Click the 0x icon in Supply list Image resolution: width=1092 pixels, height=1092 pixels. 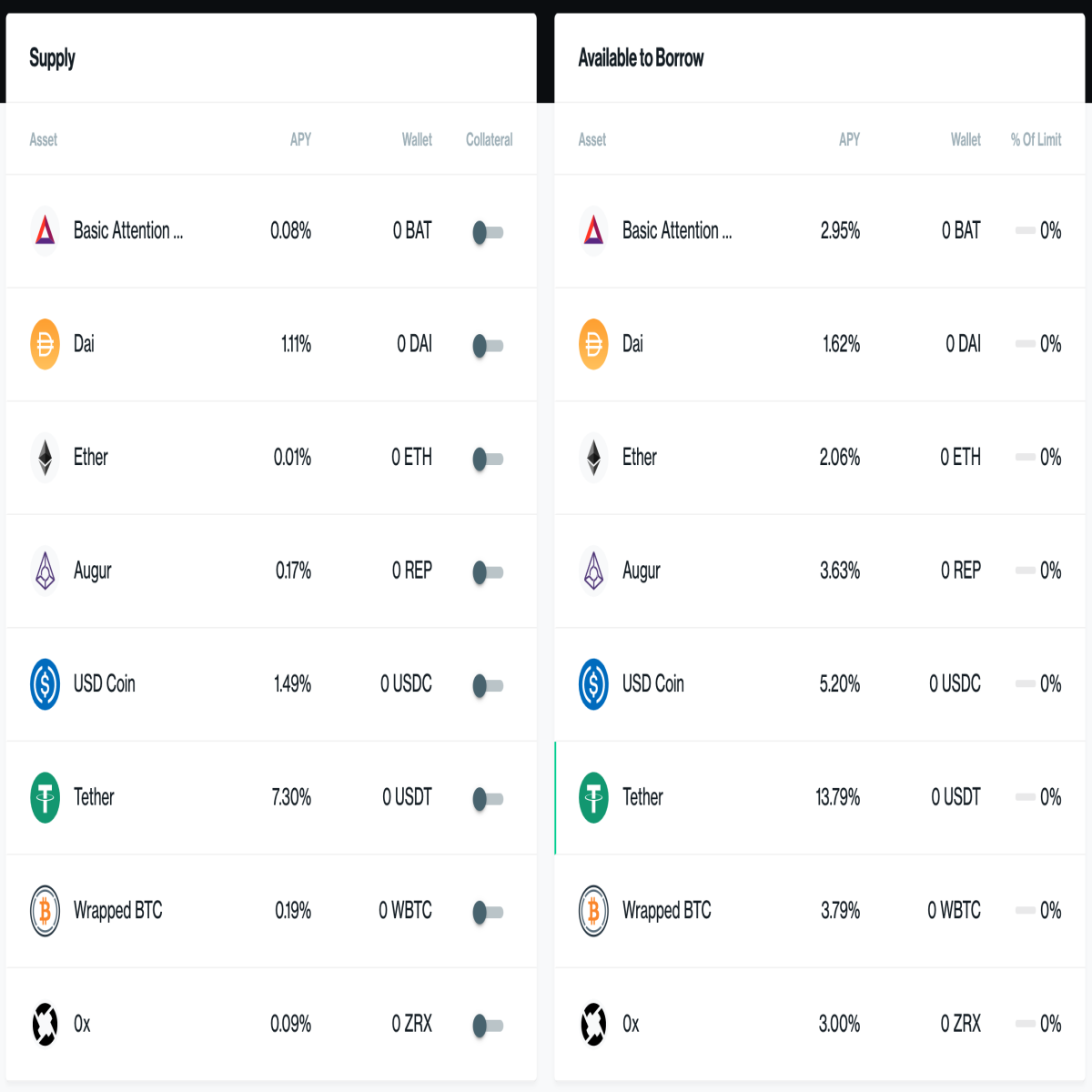pyautogui.click(x=45, y=1024)
